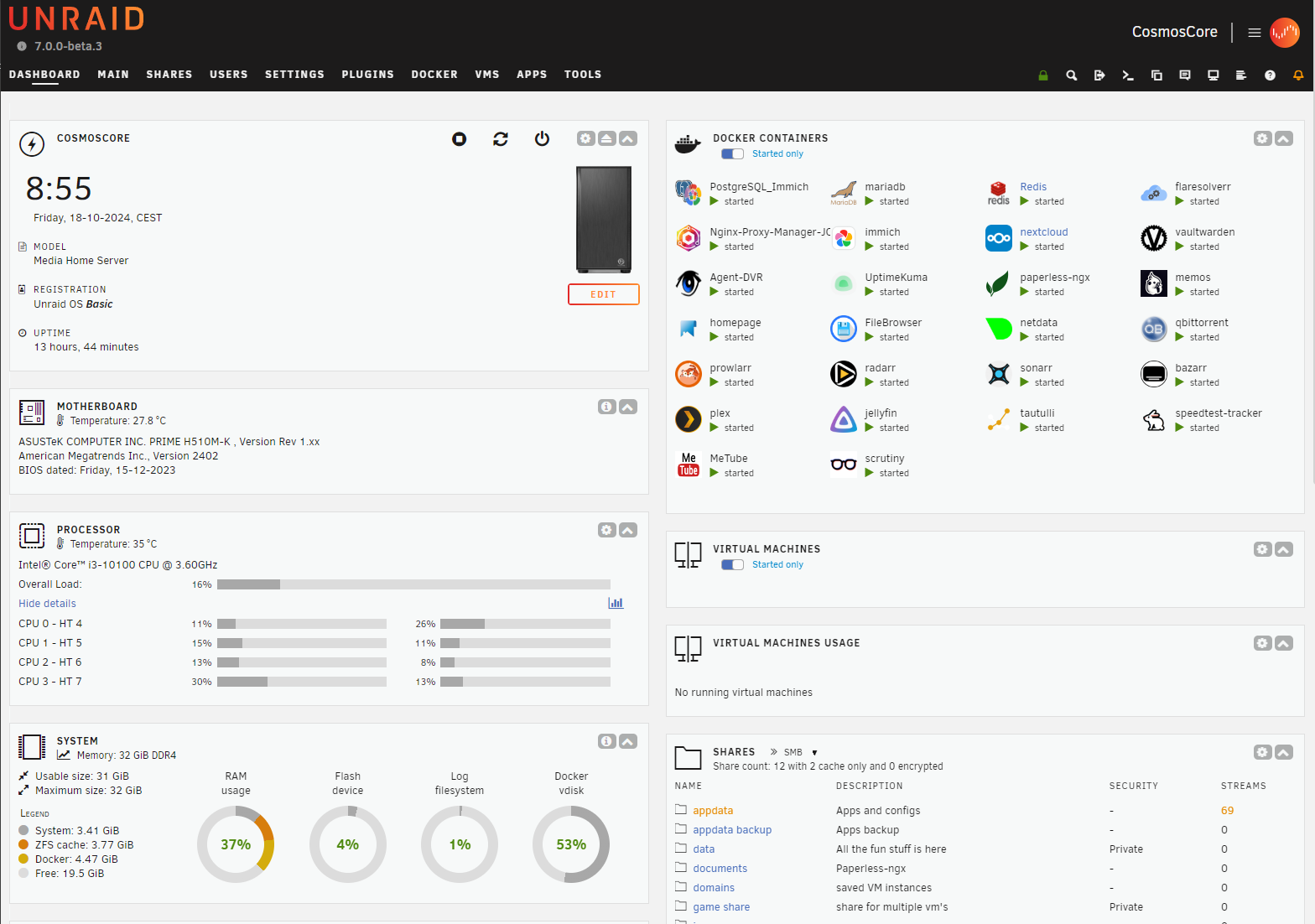1315x924 pixels.
Task: Open the hamburger menu beside avatar
Action: 1255,33
